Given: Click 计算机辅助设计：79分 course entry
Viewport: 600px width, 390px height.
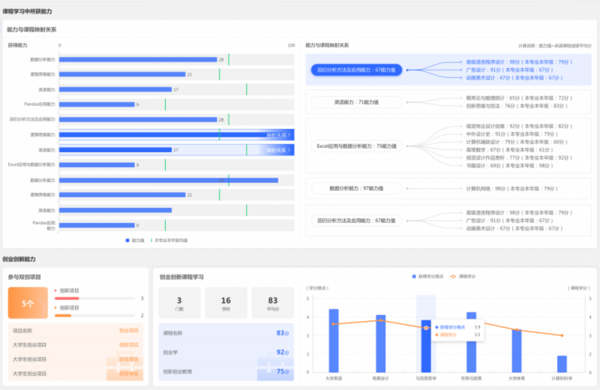Looking at the screenshot, I should click(x=517, y=142).
